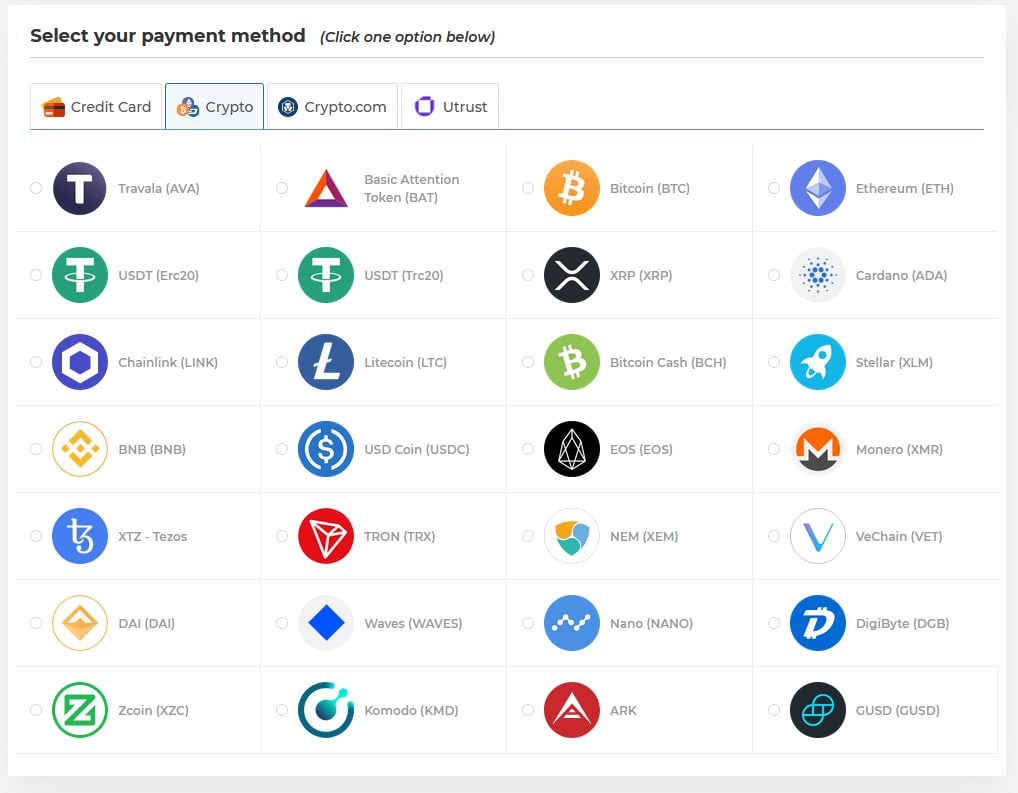The width and height of the screenshot is (1018, 793).
Task: Select the Travala (AVA) radio button
Action: tap(36, 188)
